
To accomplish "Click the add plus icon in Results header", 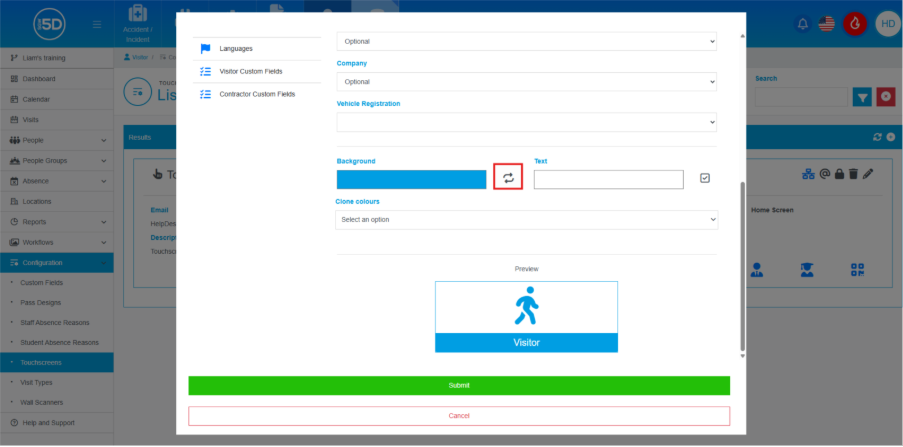I will pyautogui.click(x=891, y=137).
